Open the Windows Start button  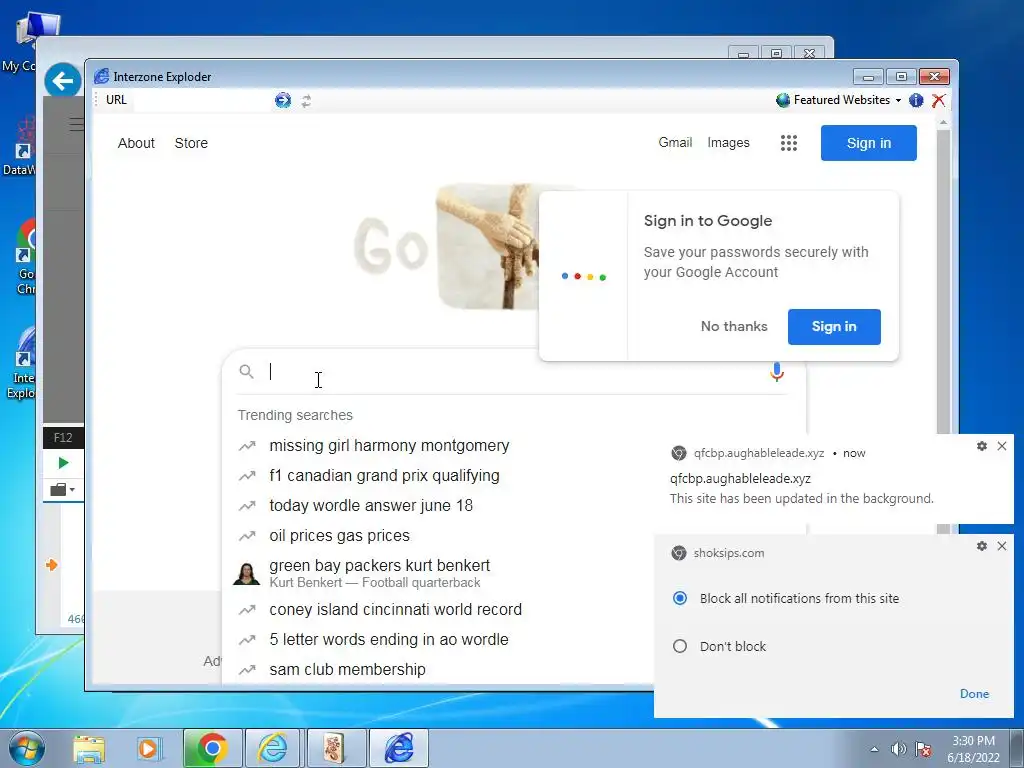tap(26, 748)
